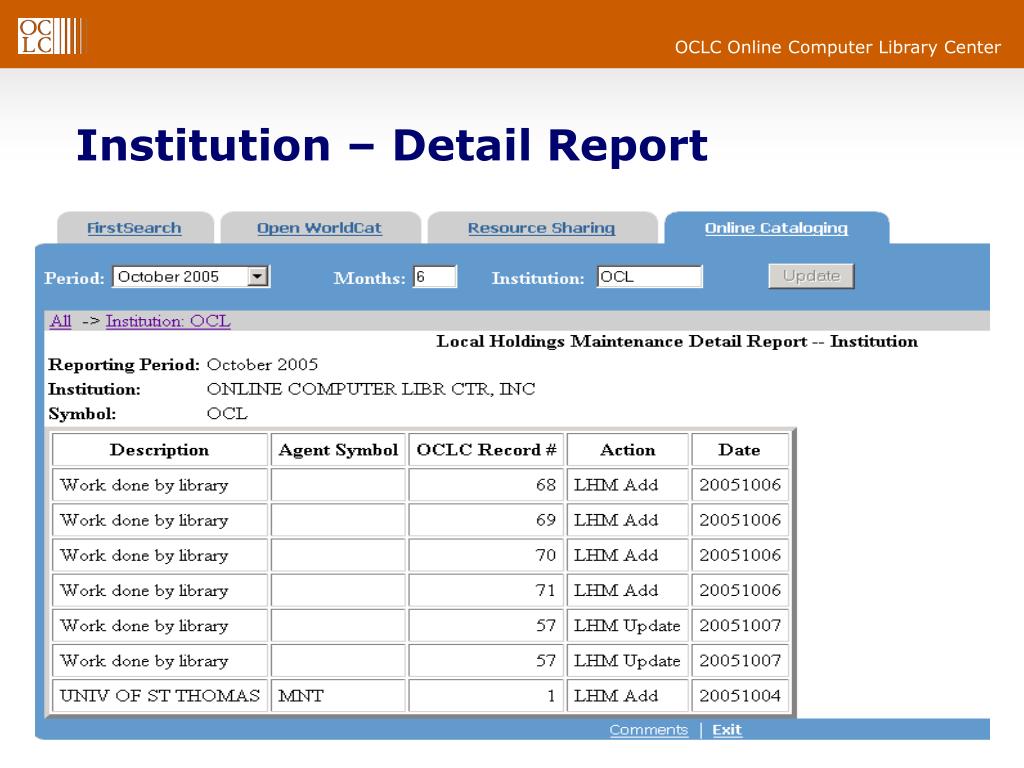Focus the Institution input field
This screenshot has height=768, width=1024.
point(650,277)
